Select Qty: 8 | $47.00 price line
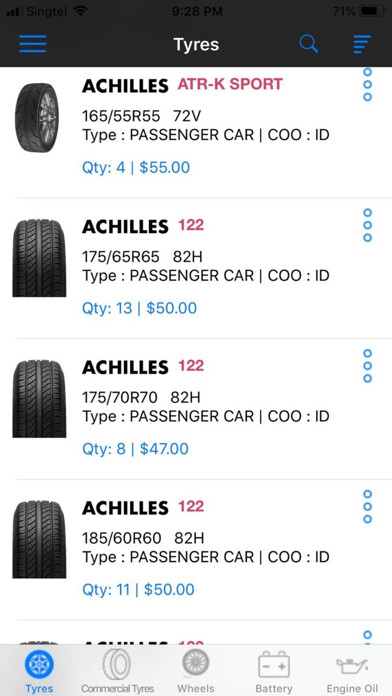Viewport: 392px width, 696px height. coord(135,449)
